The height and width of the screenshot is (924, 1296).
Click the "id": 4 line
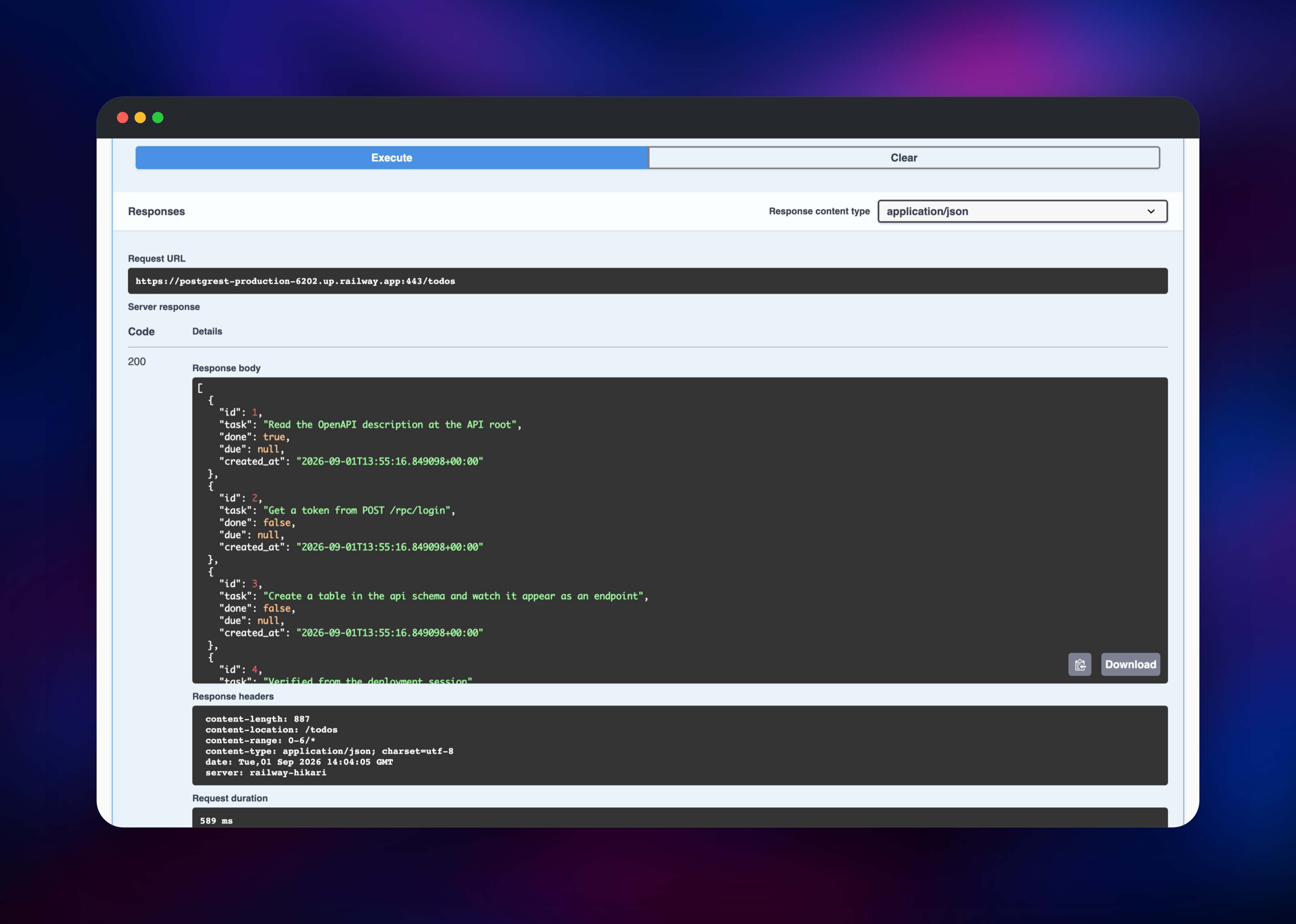coord(241,669)
